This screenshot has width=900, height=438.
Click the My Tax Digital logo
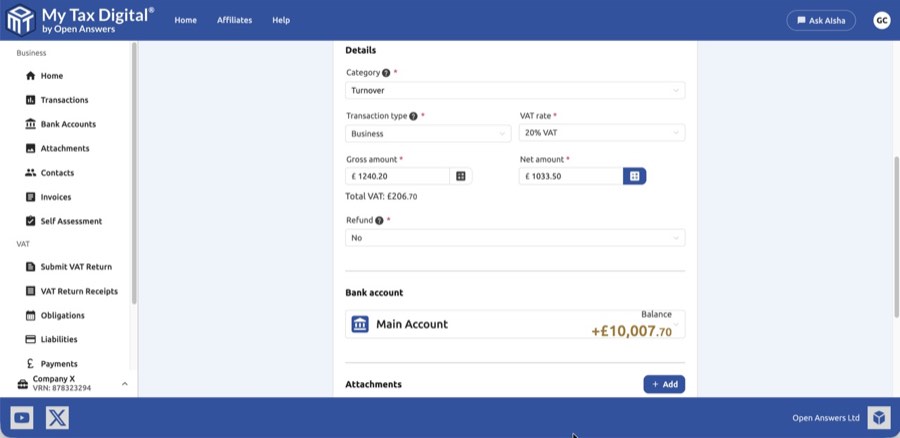[x=80, y=20]
